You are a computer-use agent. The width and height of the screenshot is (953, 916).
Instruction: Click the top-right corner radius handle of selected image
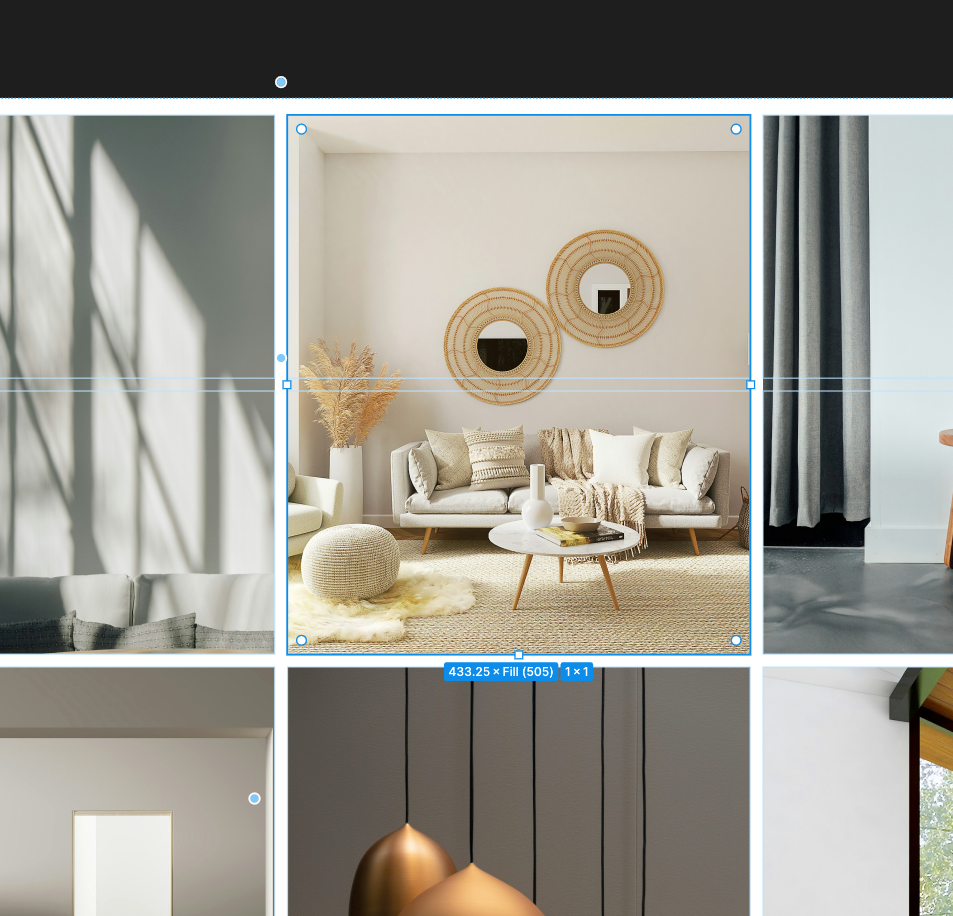[x=736, y=129]
